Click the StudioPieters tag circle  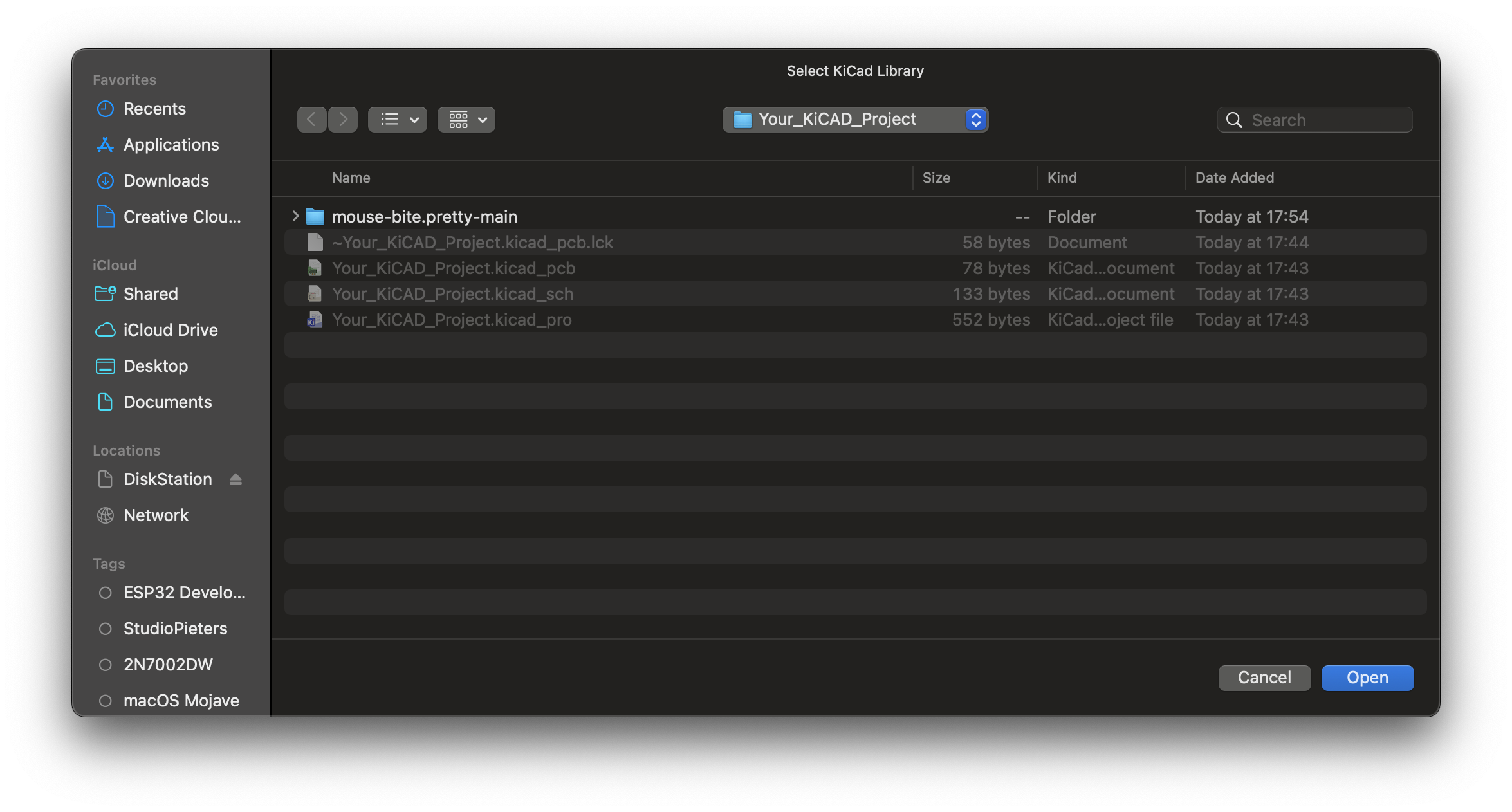click(105, 629)
